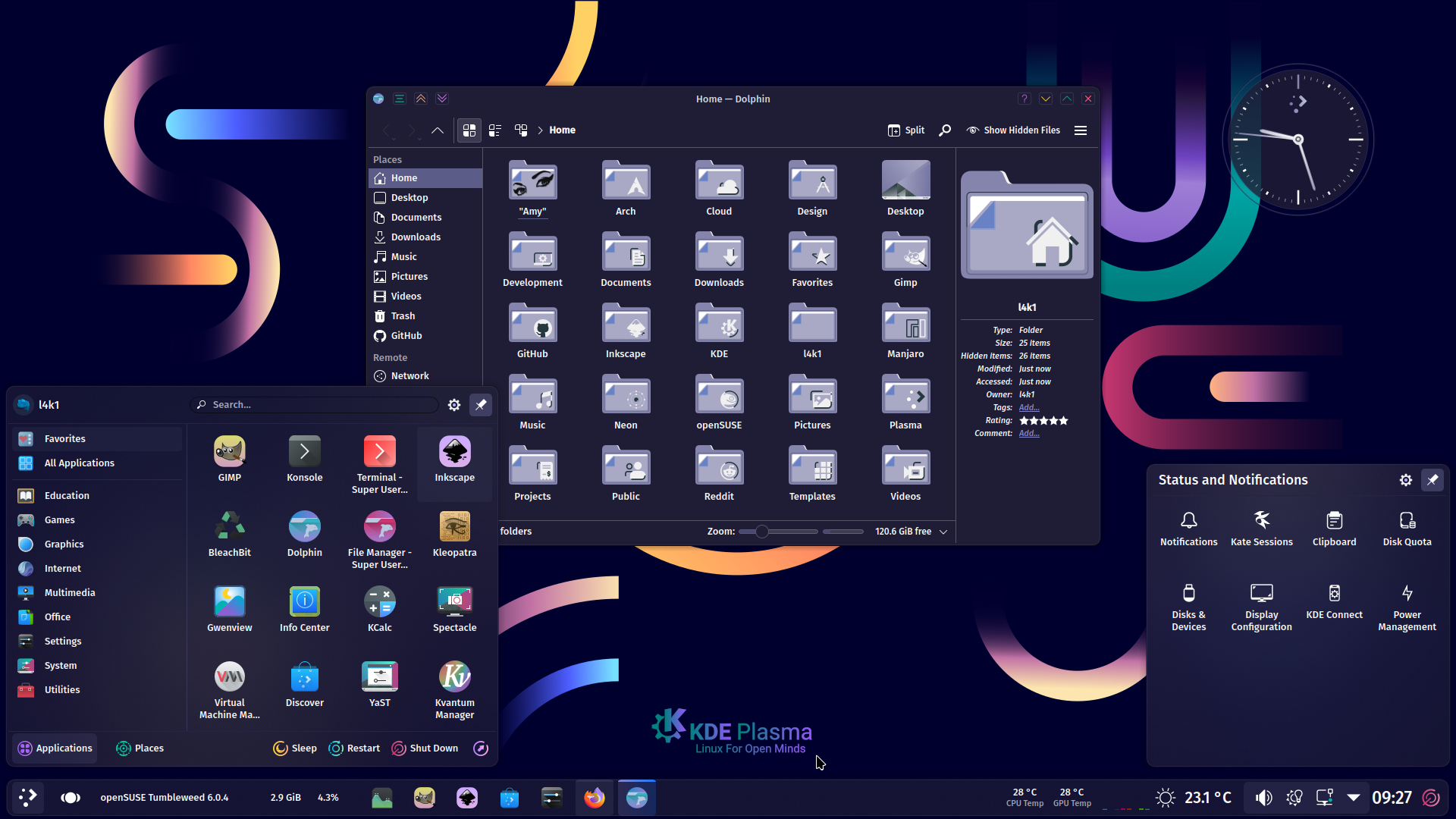1456x819 pixels.
Task: Toggle Show Hidden Files in Dolphin
Action: pos(1013,130)
